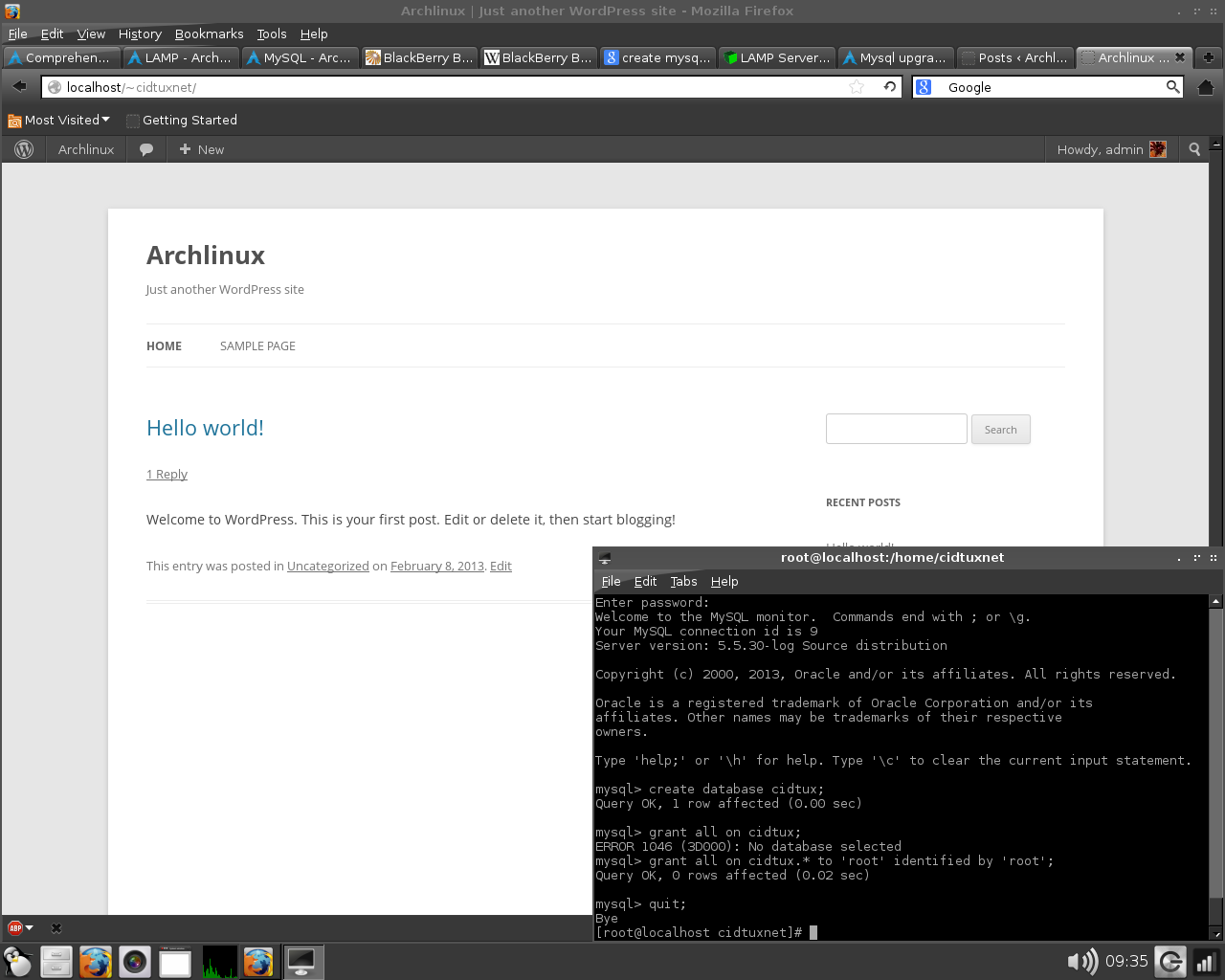Click the 1 Reply link
The height and width of the screenshot is (980, 1225).
[x=167, y=474]
